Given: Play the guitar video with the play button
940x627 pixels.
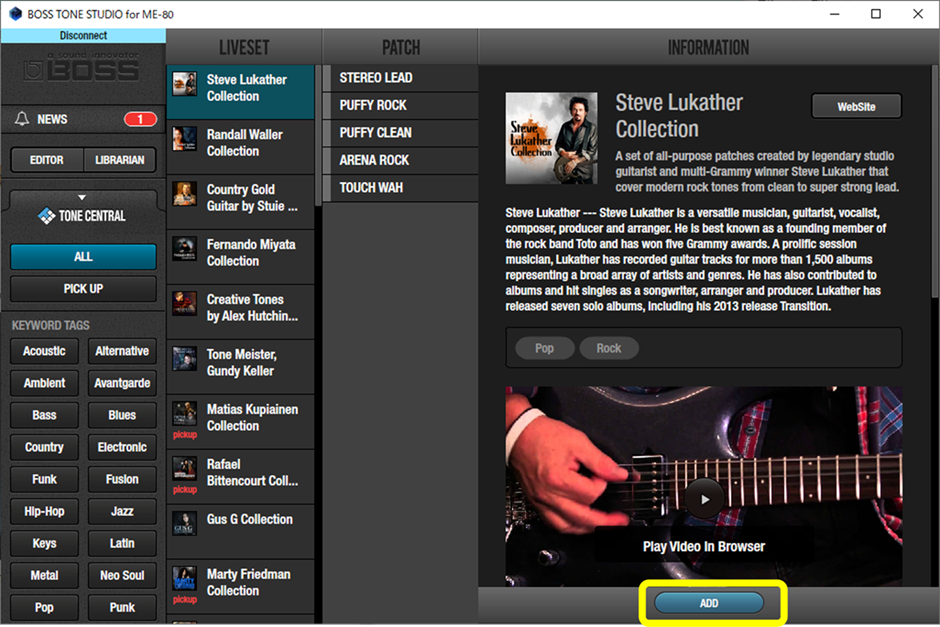Looking at the screenshot, I should pyautogui.click(x=704, y=499).
